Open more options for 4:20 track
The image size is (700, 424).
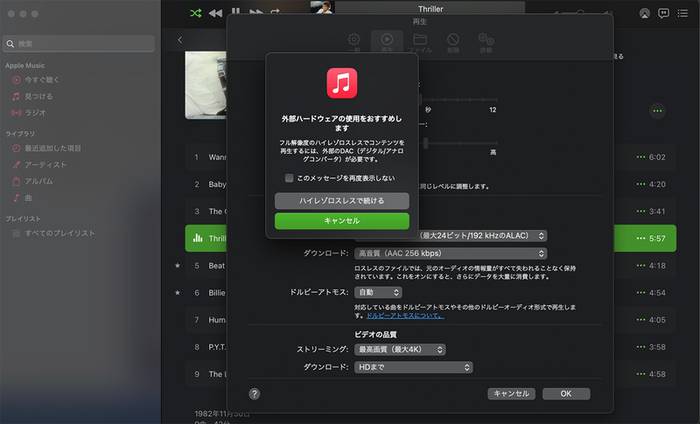click(641, 184)
